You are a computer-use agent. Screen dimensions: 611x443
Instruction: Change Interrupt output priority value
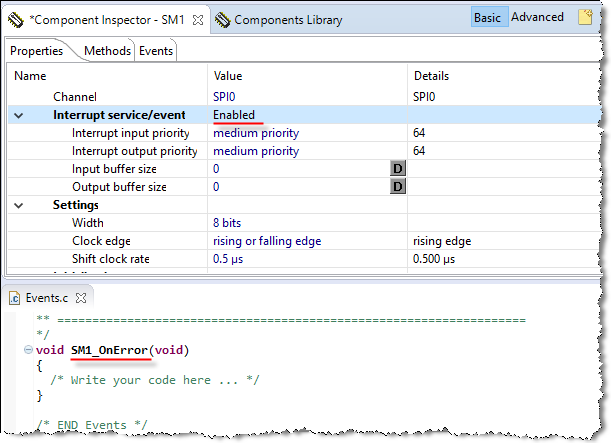(x=256, y=151)
